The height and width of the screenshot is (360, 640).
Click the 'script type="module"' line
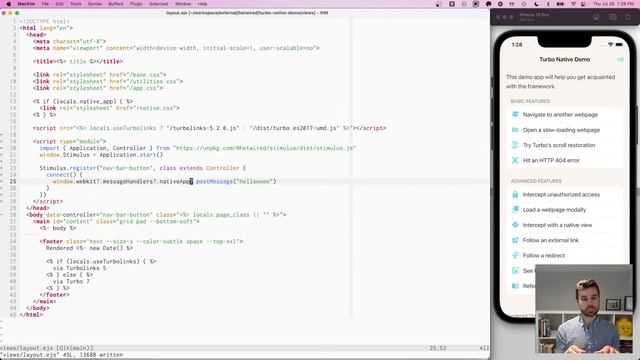point(69,141)
